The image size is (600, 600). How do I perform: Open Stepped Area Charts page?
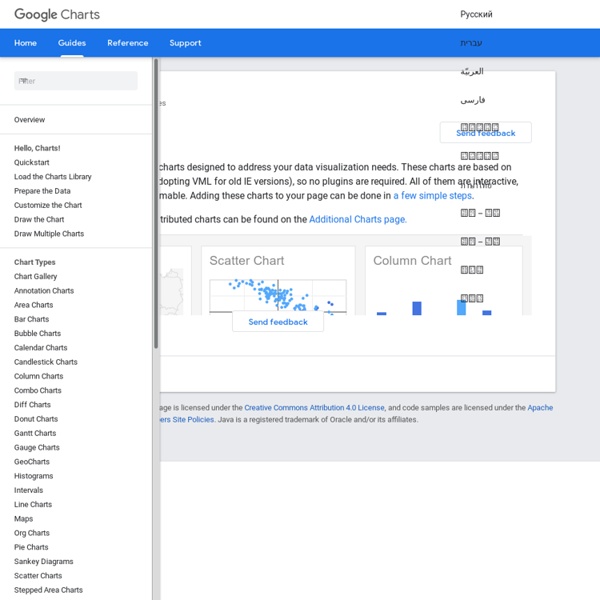coord(48,590)
